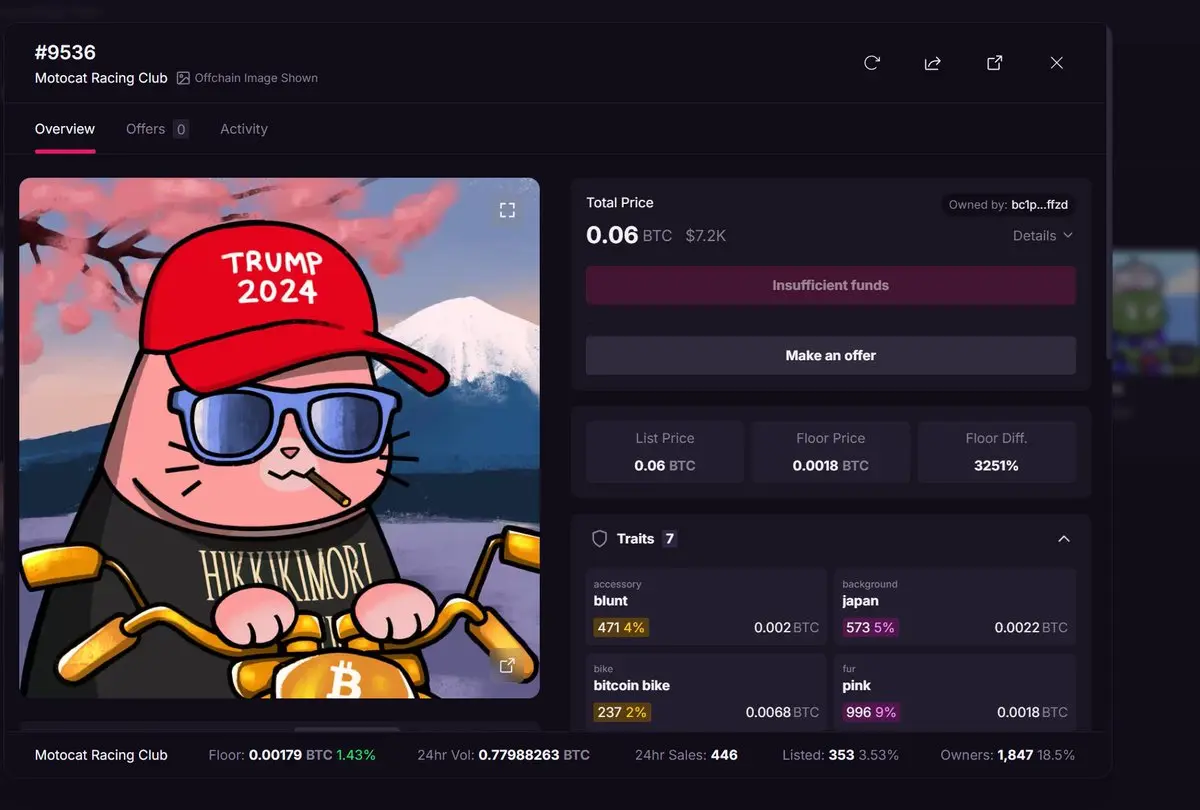This screenshot has width=1200, height=810.
Task: Expand the price Details dropdown
Action: [1043, 236]
